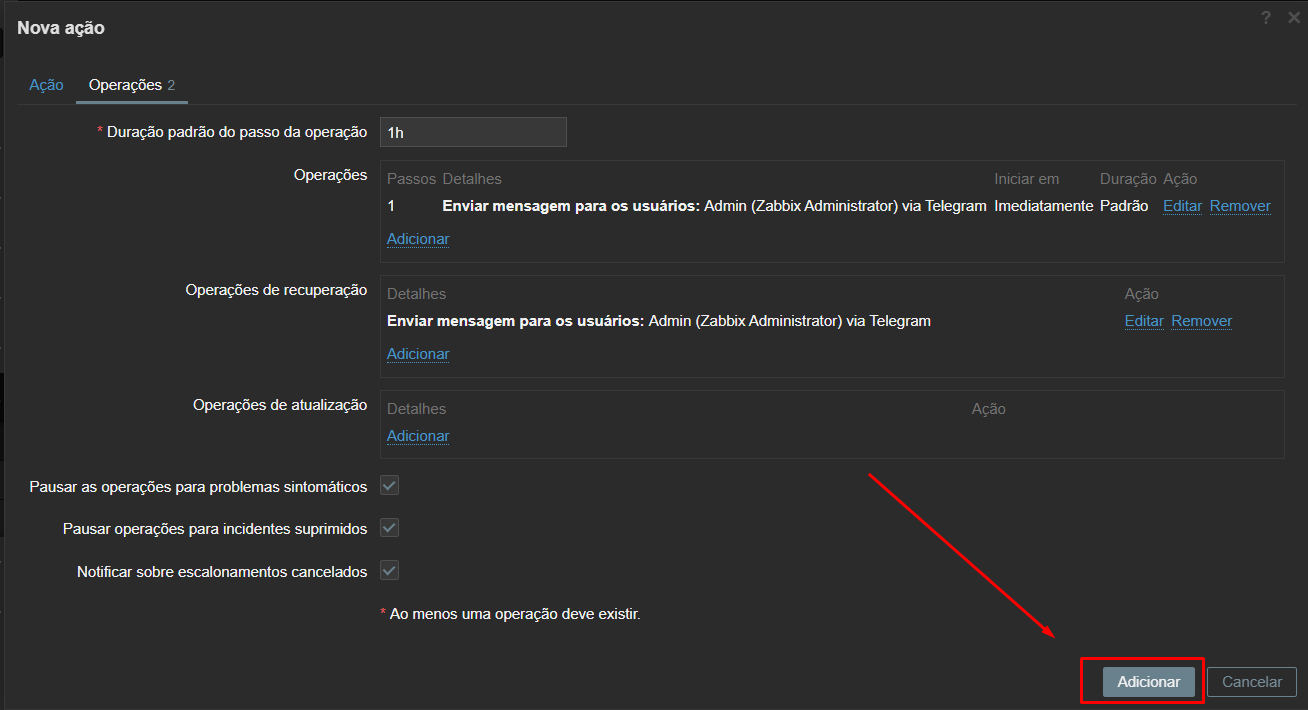Screen dimensions: 1308x710
Task: Click the Duração column header
Action: pyautogui.click(x=1128, y=179)
